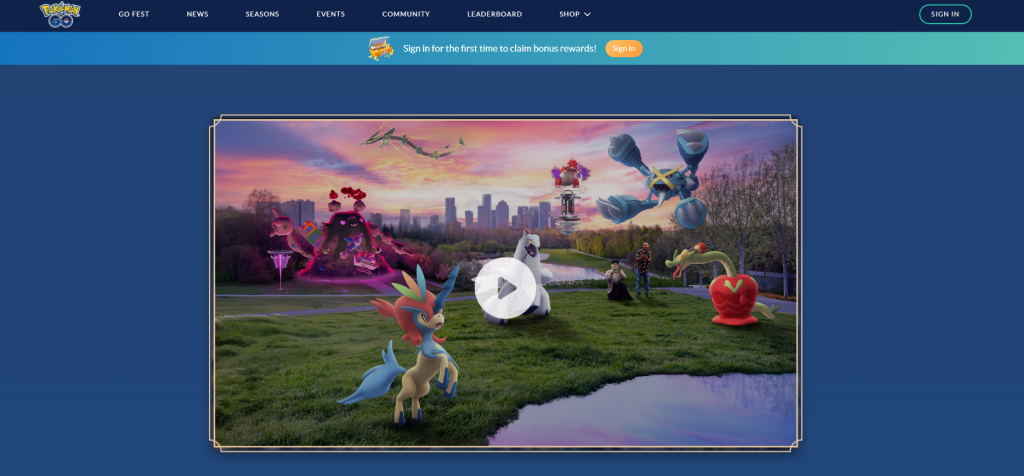The image size is (1024, 476).
Task: Click the SIGN IN outlined button
Action: click(x=945, y=14)
